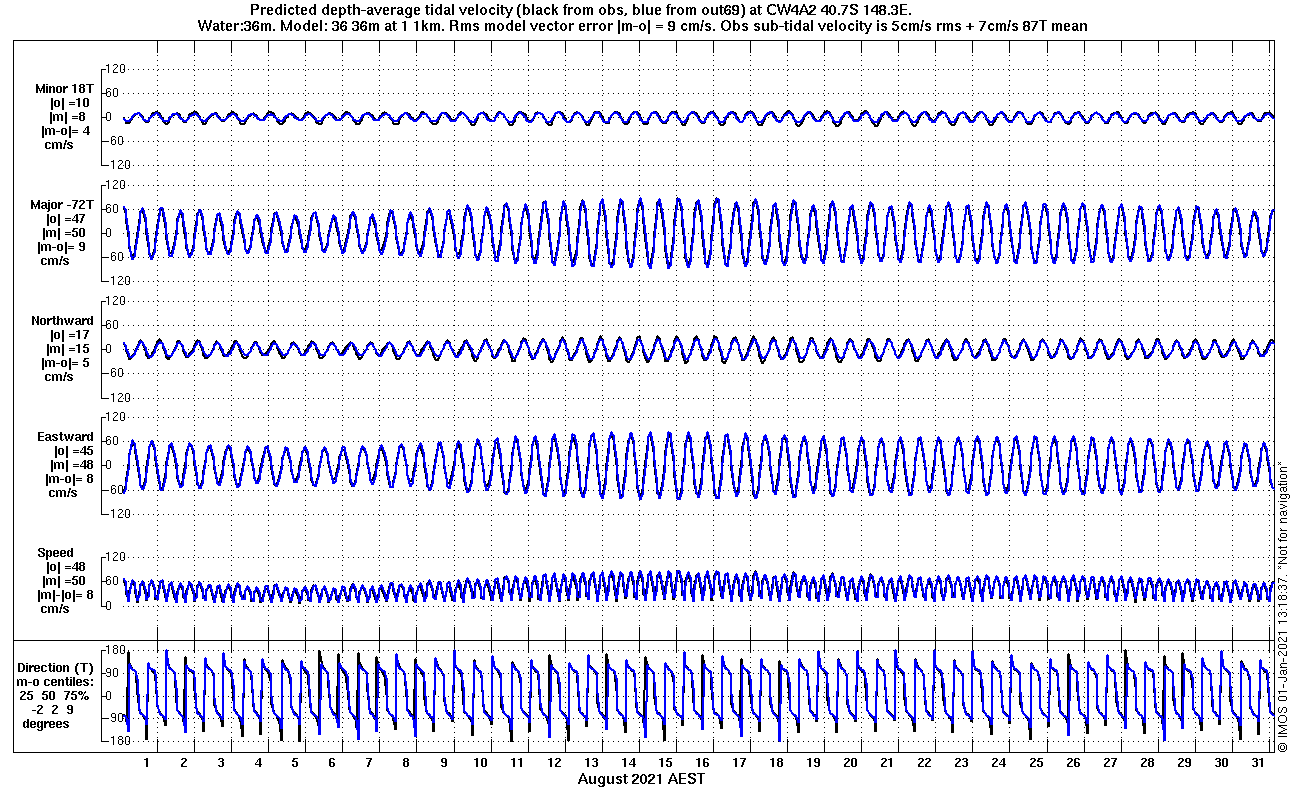Click day '13' on the date axis
1300x800 pixels.
[590, 763]
